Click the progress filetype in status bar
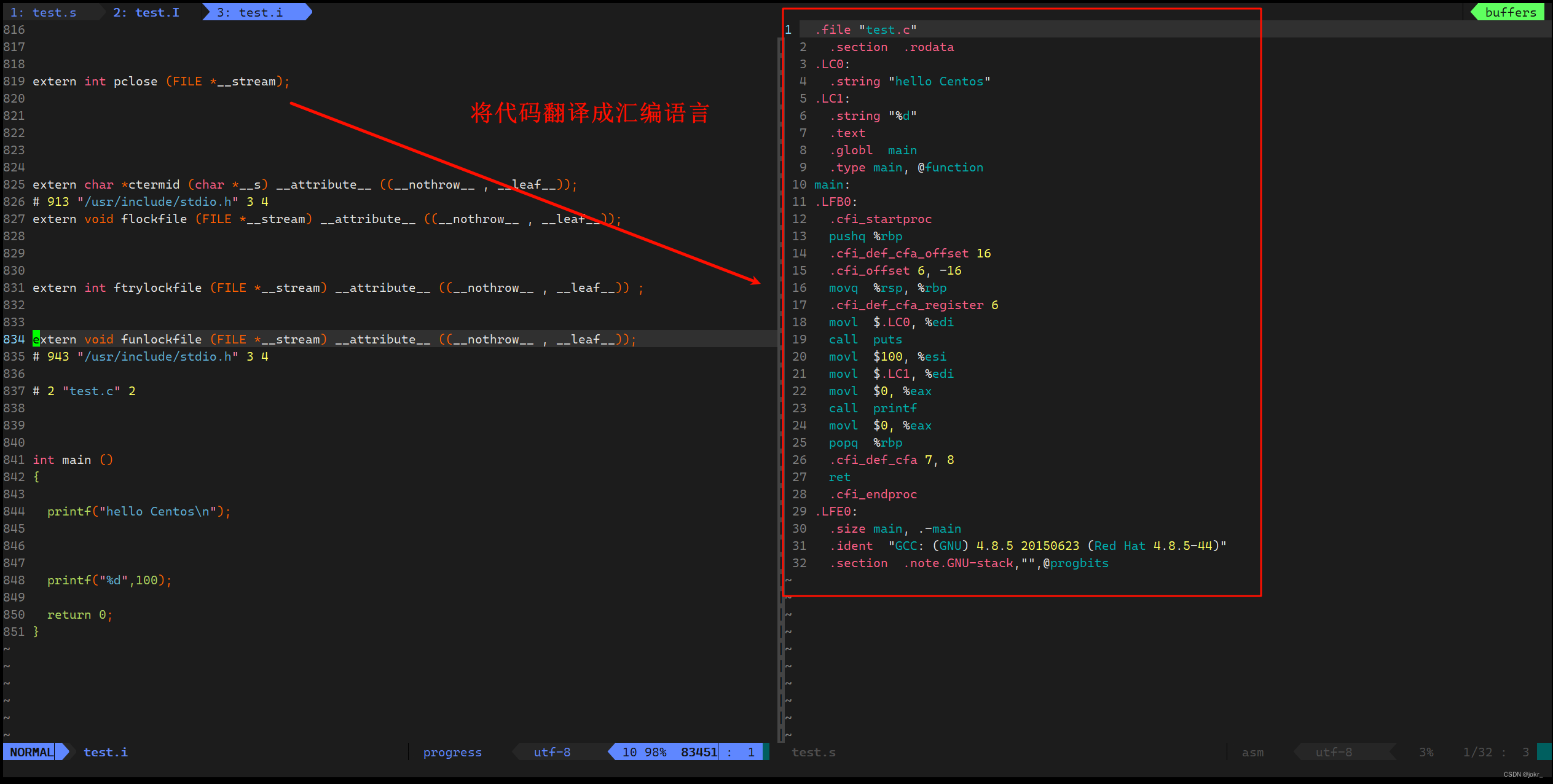 point(452,752)
